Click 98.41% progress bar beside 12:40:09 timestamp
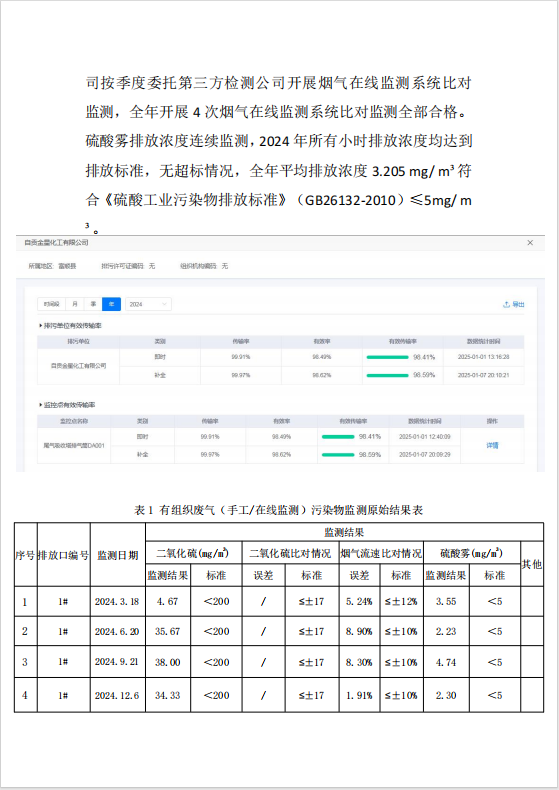This screenshot has width=559, height=790. point(338,437)
